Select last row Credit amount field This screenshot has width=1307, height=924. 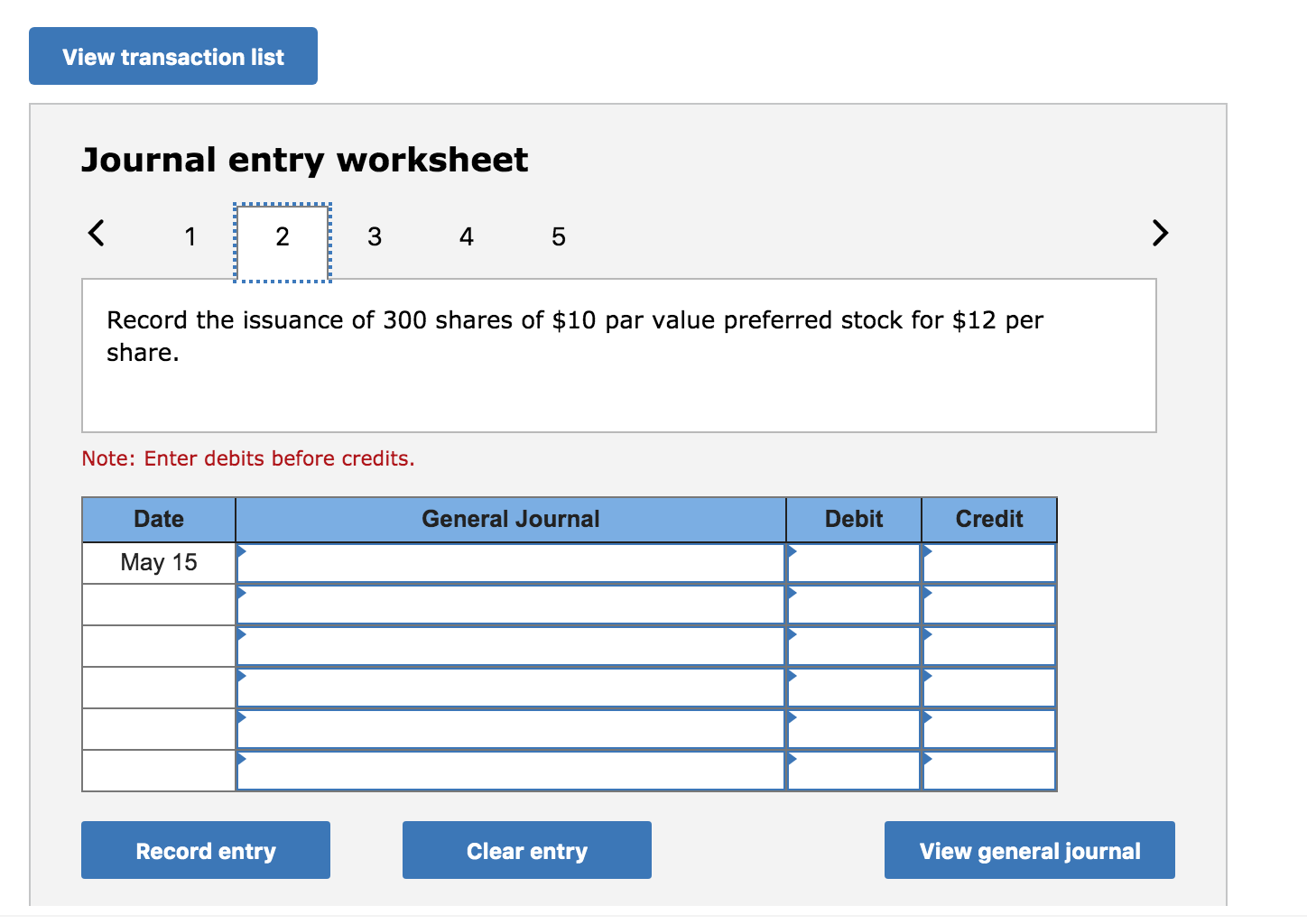(989, 771)
